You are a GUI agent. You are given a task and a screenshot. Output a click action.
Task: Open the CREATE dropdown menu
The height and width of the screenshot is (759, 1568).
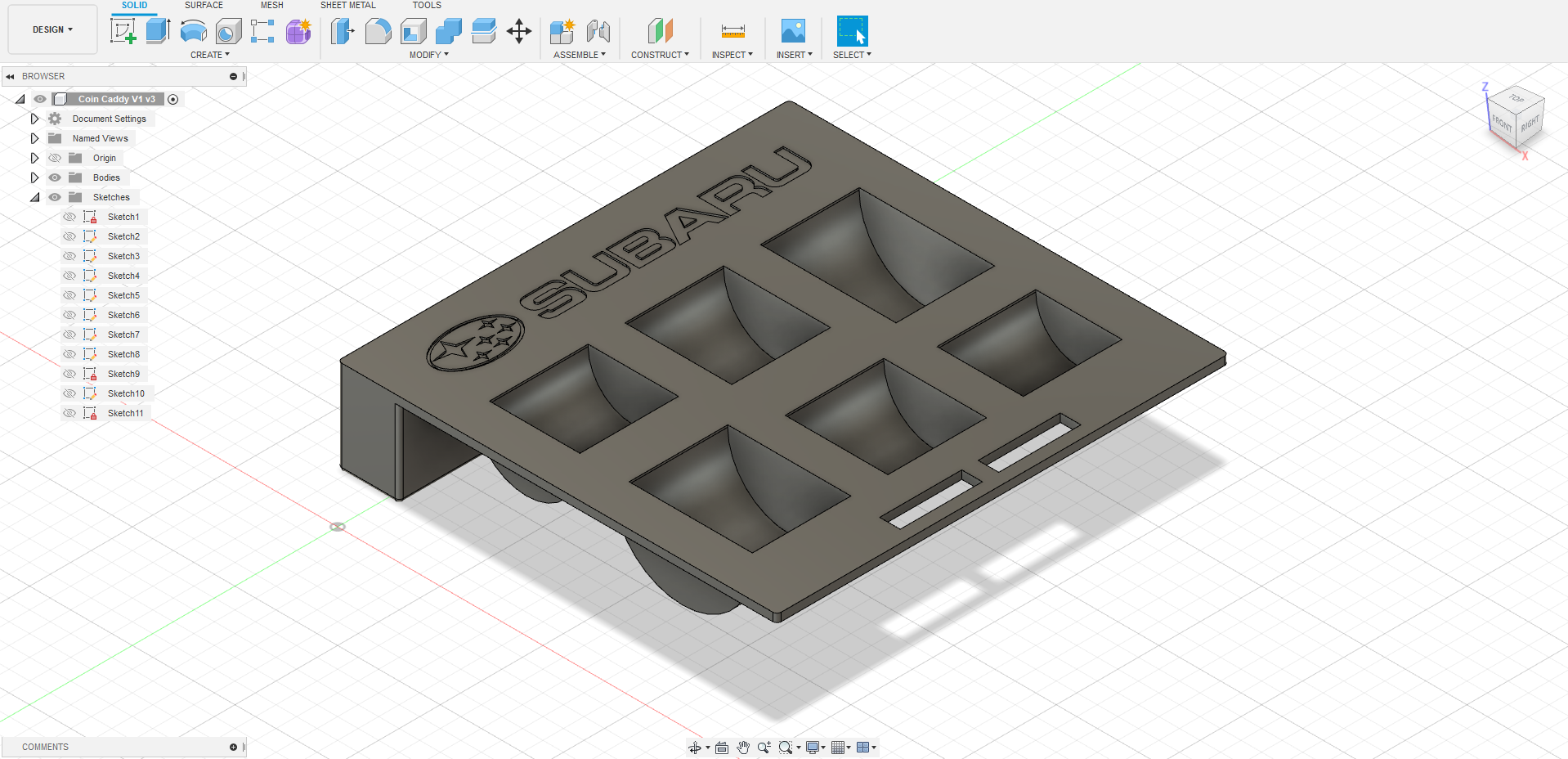[x=210, y=55]
